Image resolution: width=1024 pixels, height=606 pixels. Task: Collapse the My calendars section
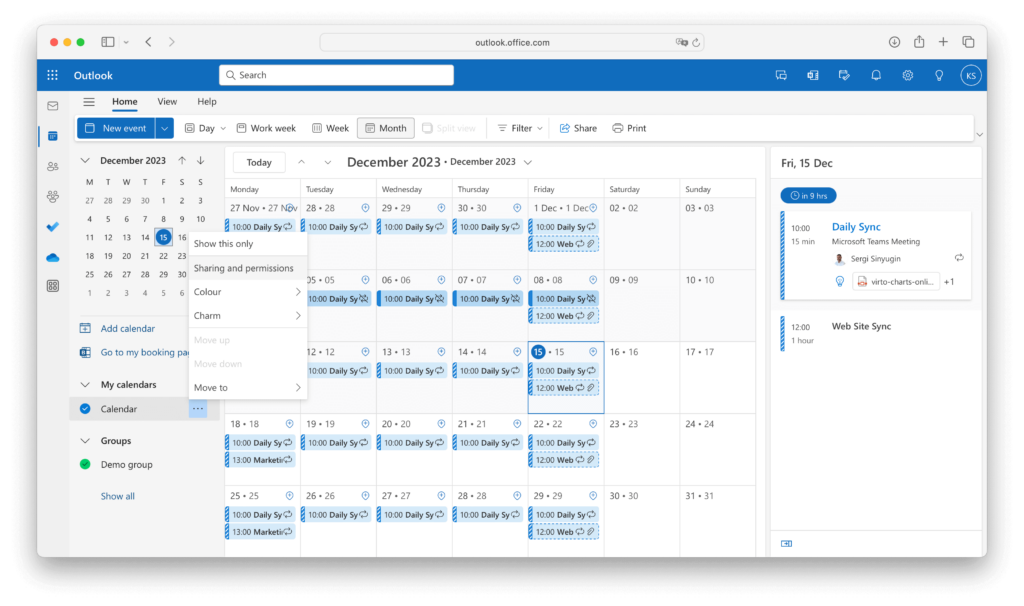click(x=84, y=385)
